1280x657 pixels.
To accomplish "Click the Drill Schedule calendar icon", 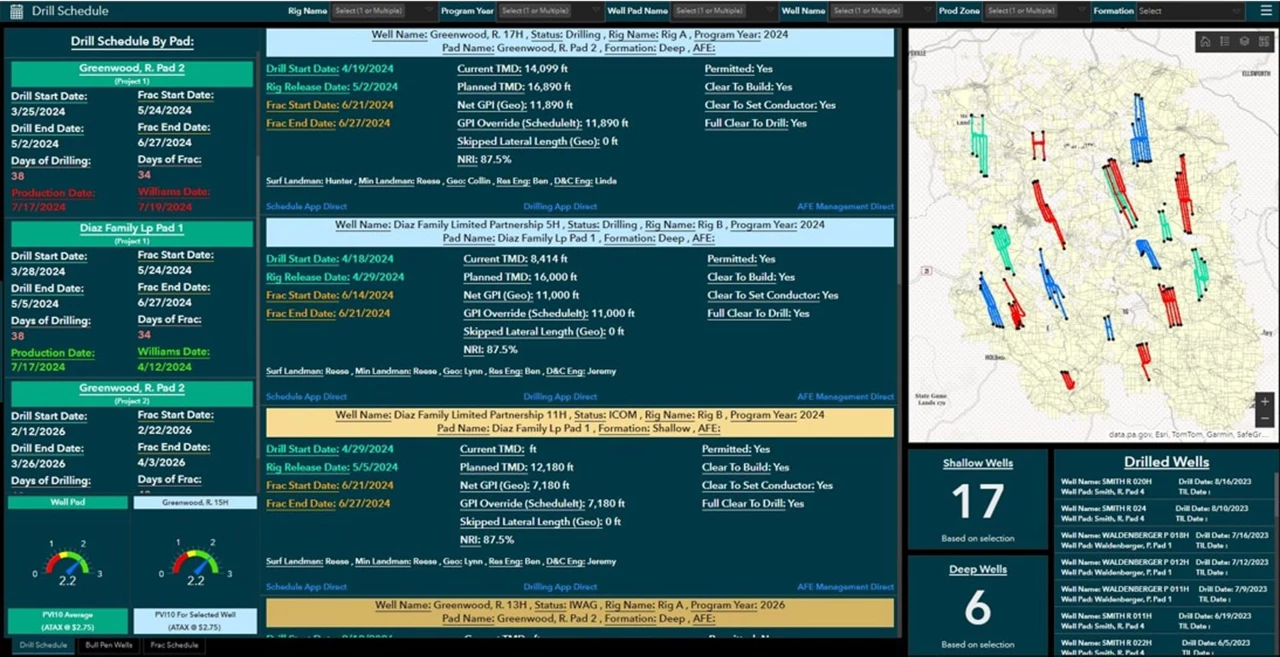I will (16, 11).
